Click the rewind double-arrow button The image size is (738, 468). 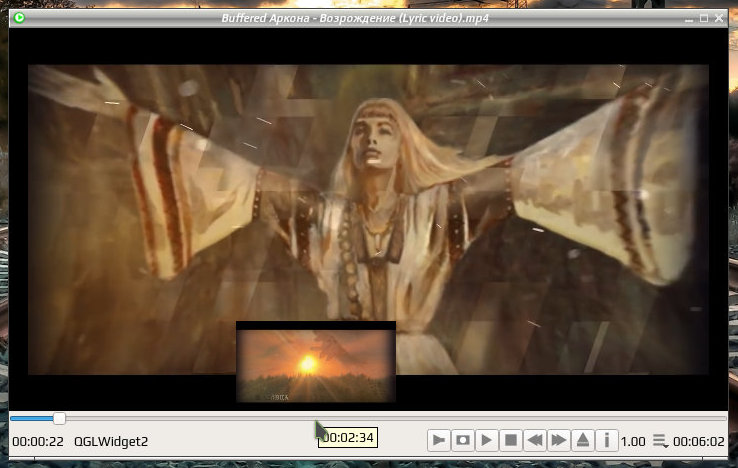tap(534, 441)
